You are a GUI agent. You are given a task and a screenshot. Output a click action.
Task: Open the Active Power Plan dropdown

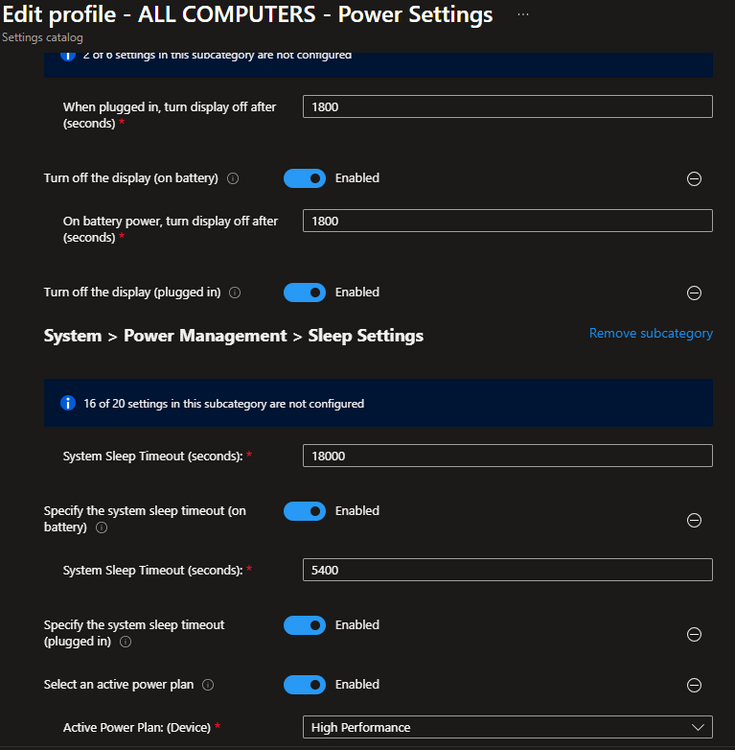tap(507, 727)
